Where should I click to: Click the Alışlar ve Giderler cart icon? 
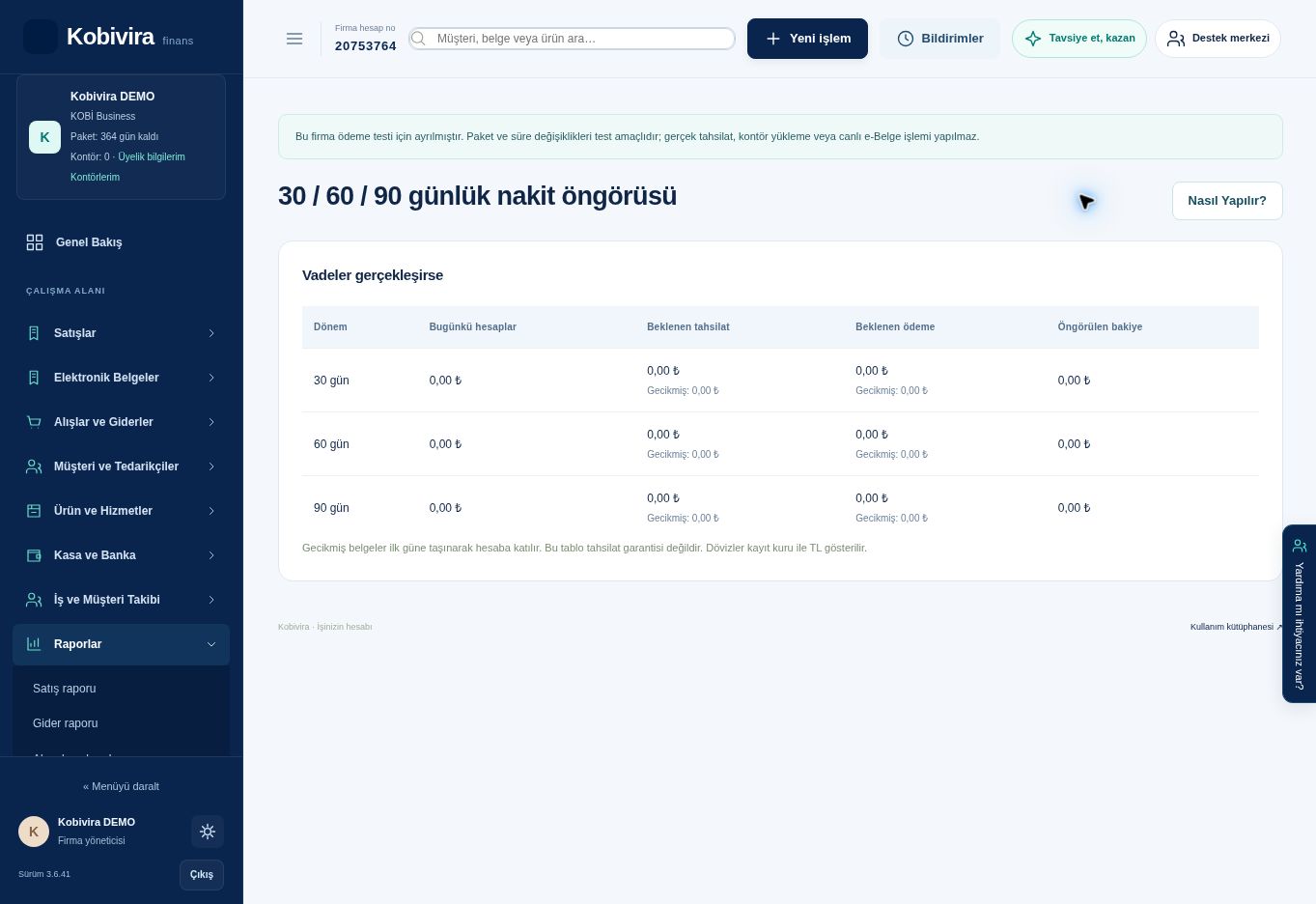click(34, 422)
